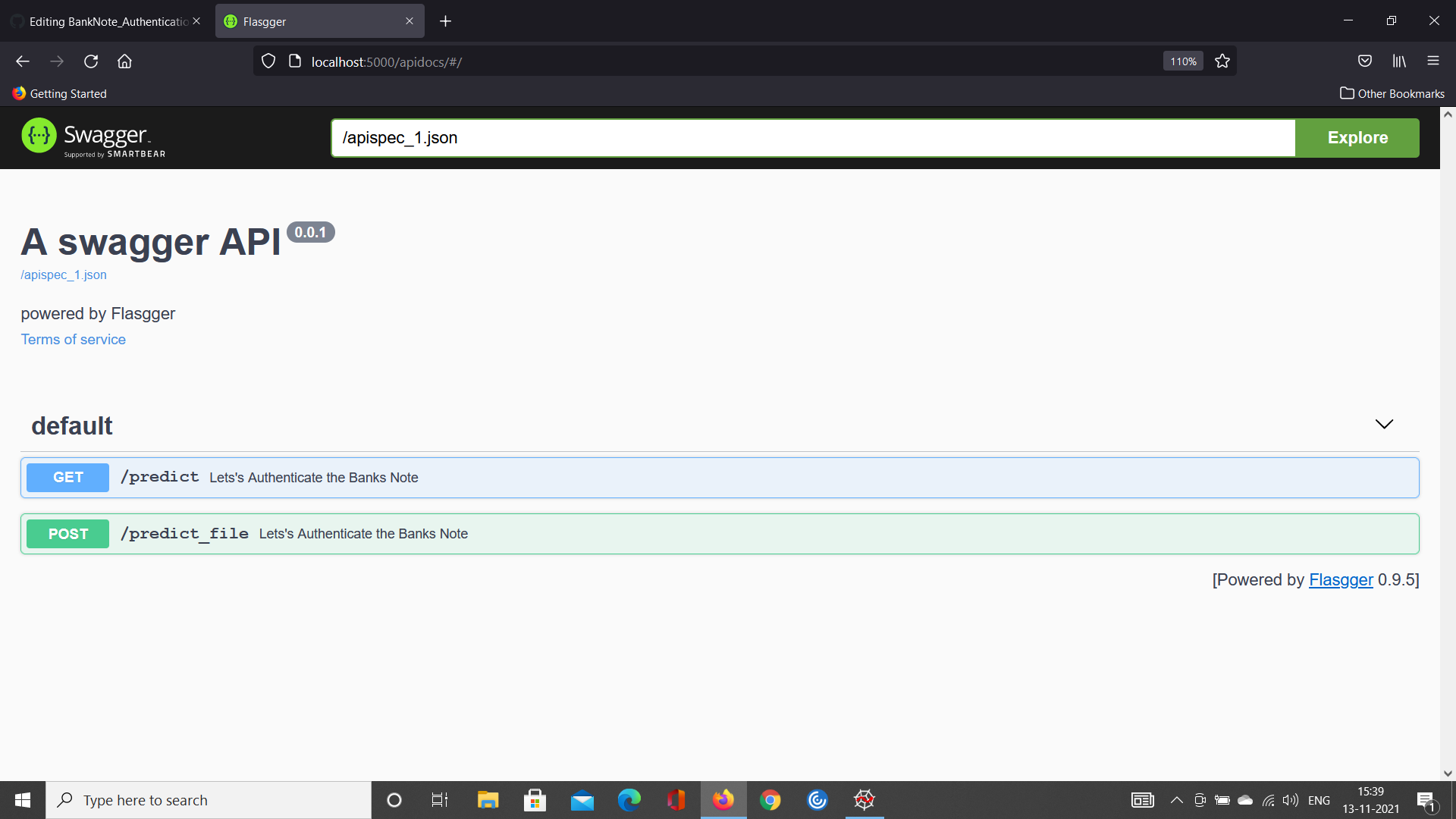
Task: Open the Terms of service link
Action: (x=73, y=340)
